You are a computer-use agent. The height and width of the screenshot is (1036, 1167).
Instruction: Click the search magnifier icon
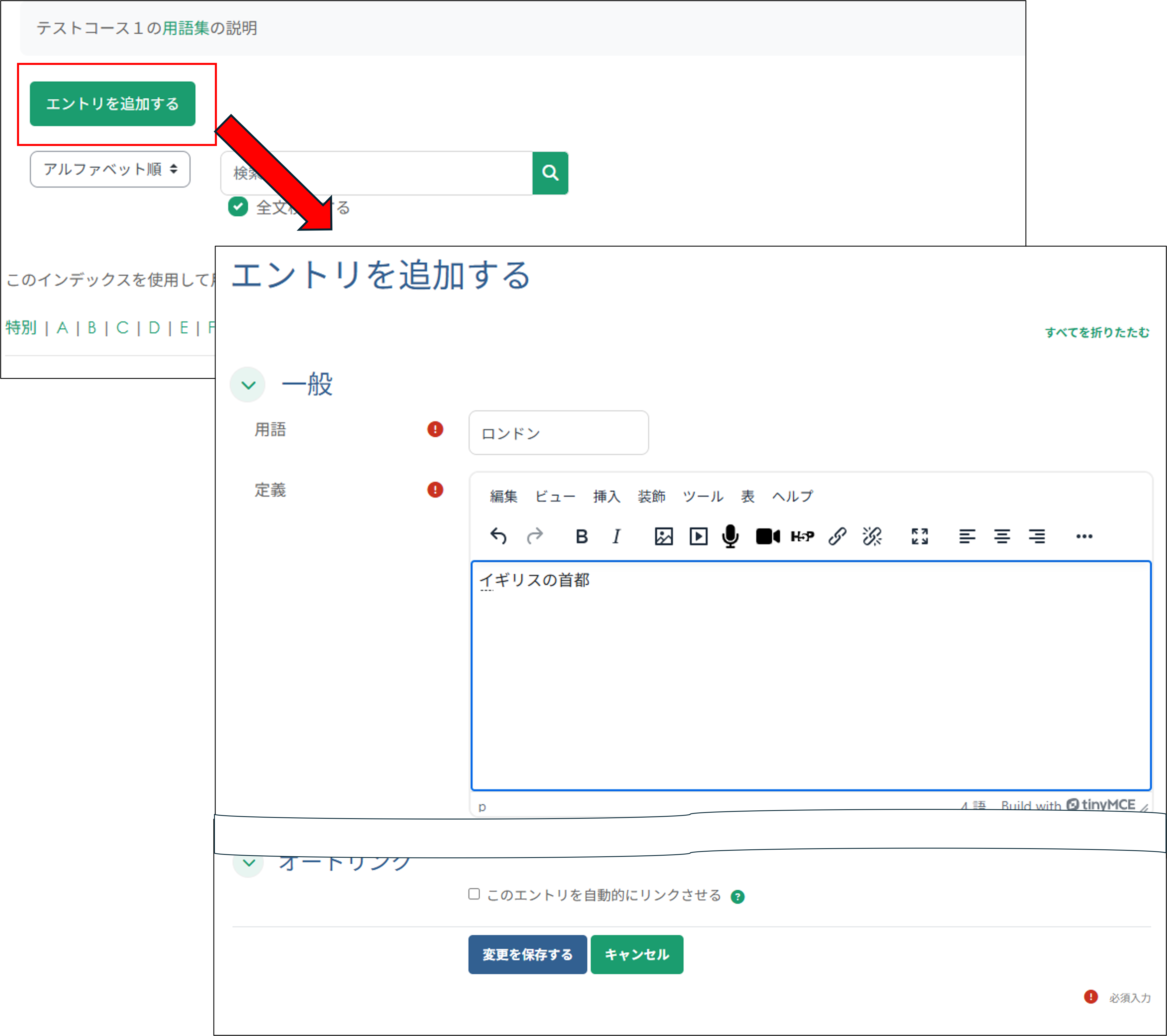[x=549, y=173]
